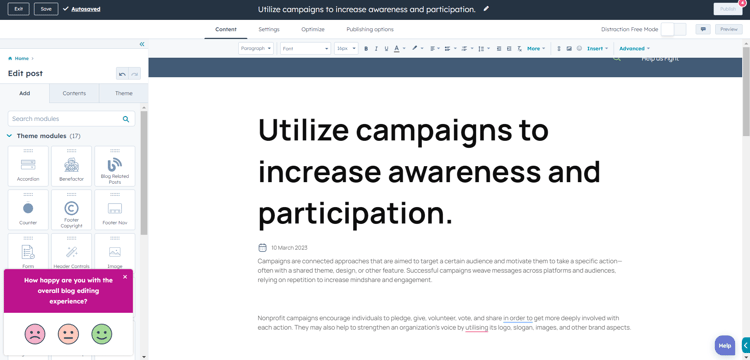
Task: Open the Paragraph style dropdown
Action: click(x=256, y=48)
